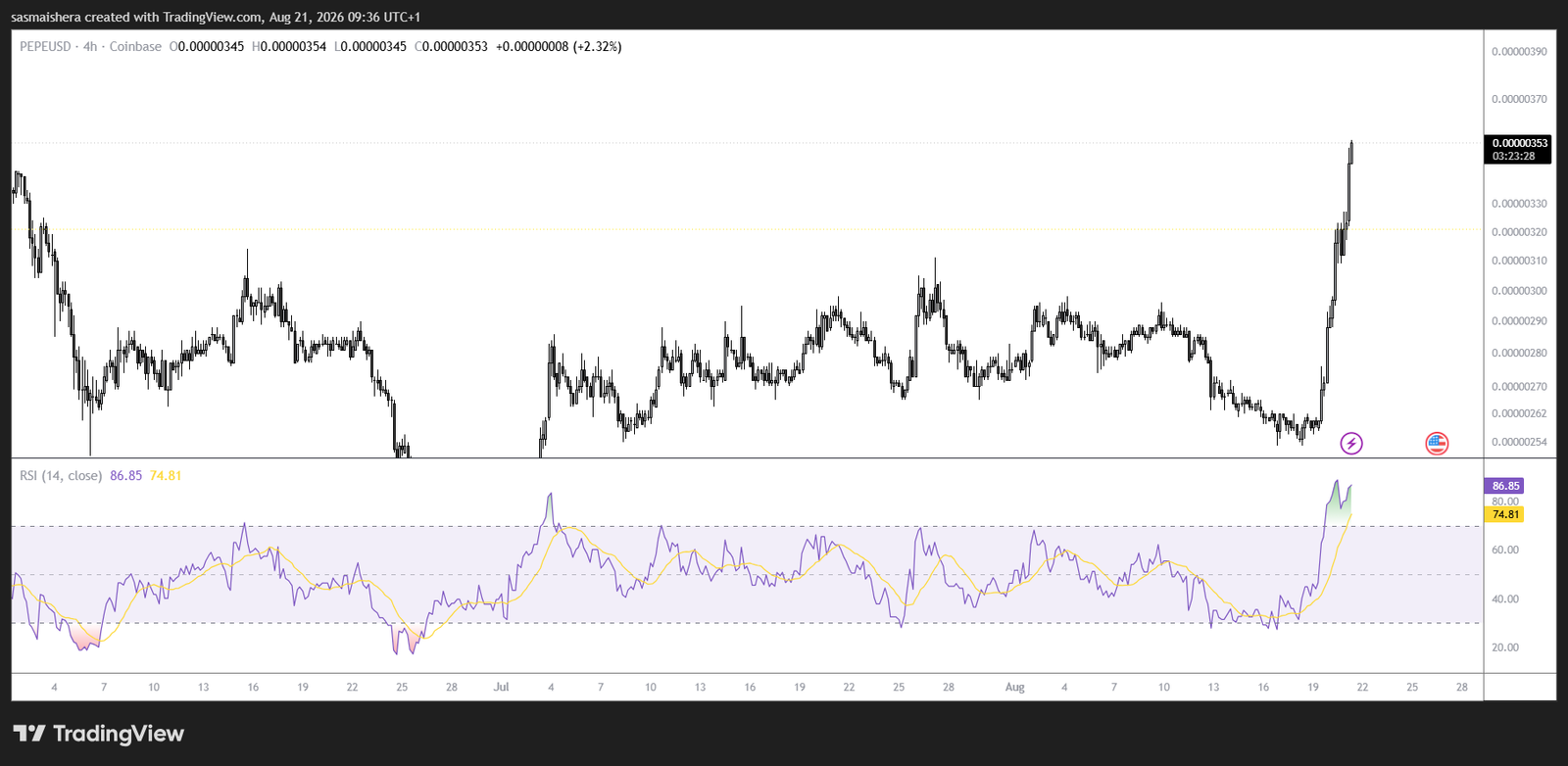Select the low value L0.00000345 in legend
Viewport: 1568px width, 766px height.
tap(370, 46)
